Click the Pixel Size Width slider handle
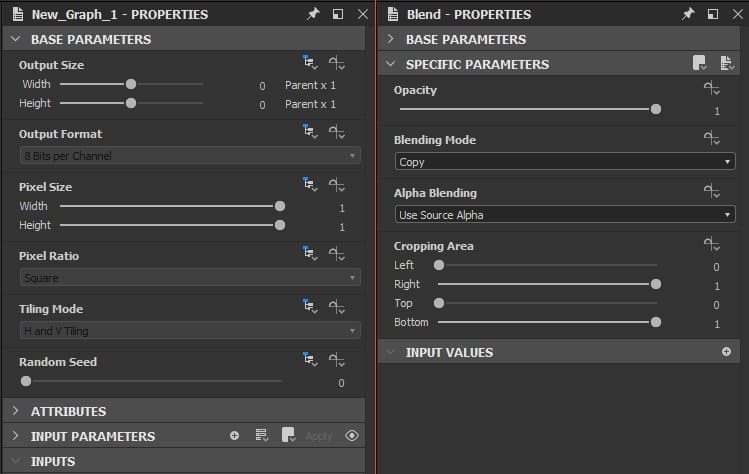 280,206
